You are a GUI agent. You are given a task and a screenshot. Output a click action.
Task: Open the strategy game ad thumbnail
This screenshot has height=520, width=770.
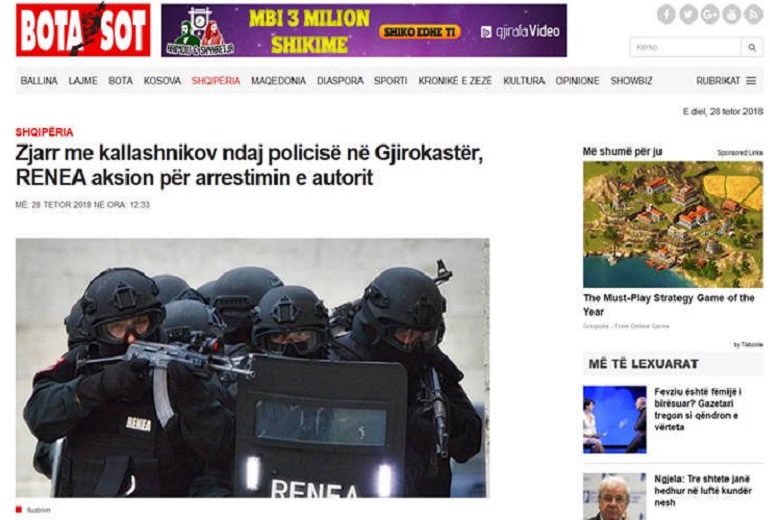673,224
